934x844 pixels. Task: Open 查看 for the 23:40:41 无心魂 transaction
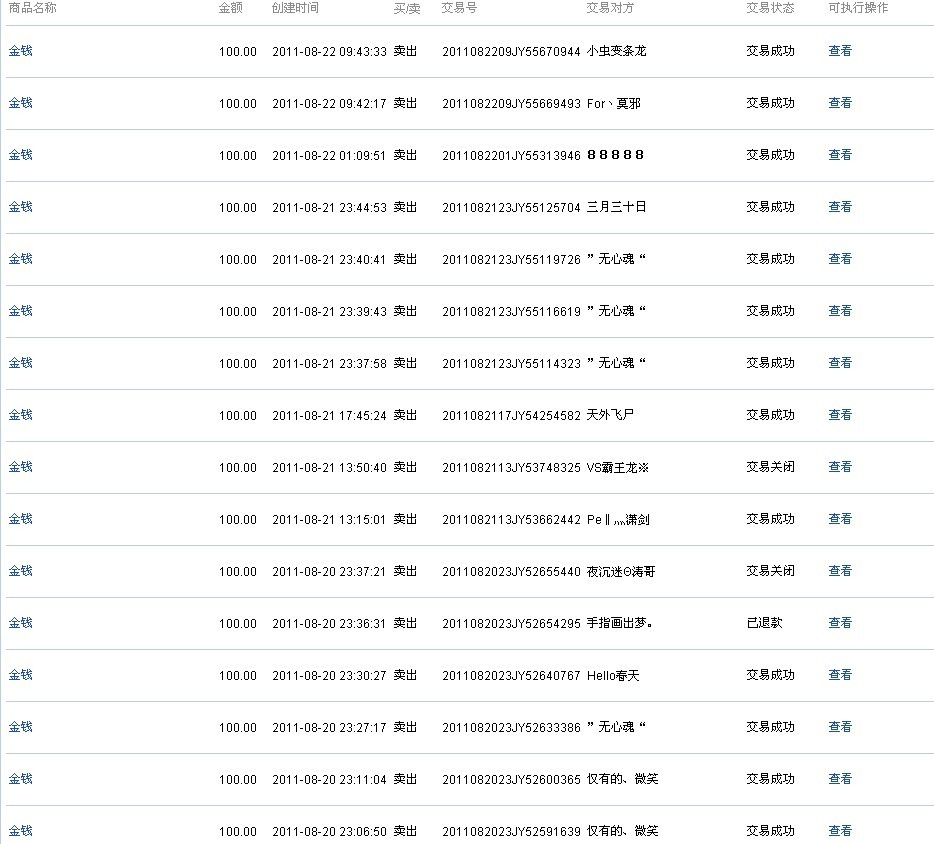tap(839, 259)
